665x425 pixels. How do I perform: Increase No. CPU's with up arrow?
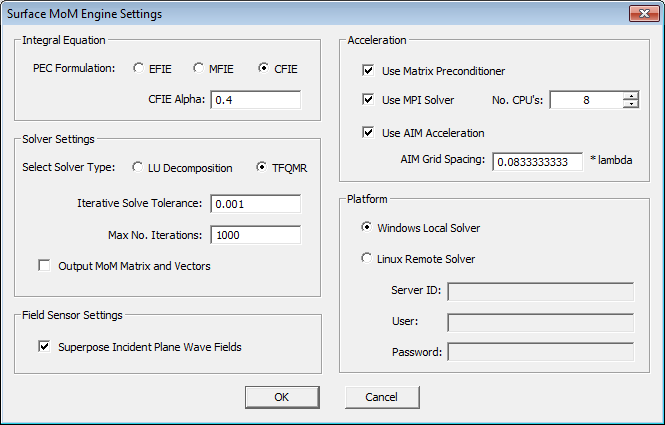tap(630, 95)
